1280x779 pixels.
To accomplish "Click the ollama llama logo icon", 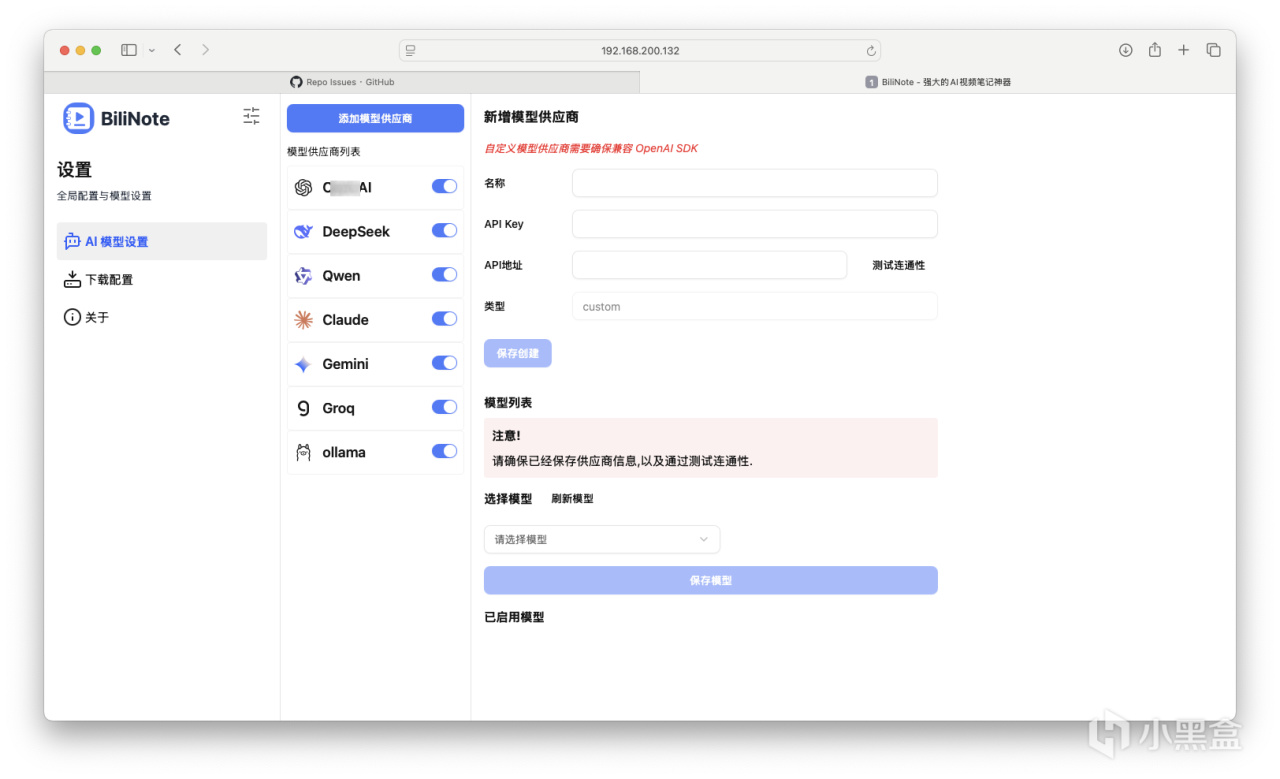I will (x=303, y=452).
